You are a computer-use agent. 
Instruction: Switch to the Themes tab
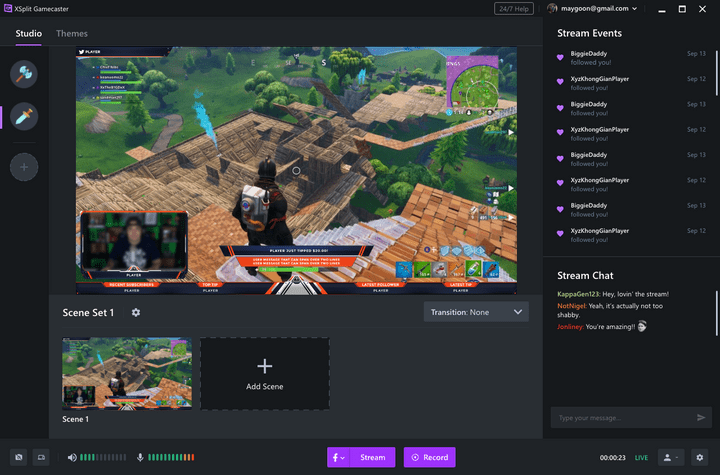click(x=72, y=34)
